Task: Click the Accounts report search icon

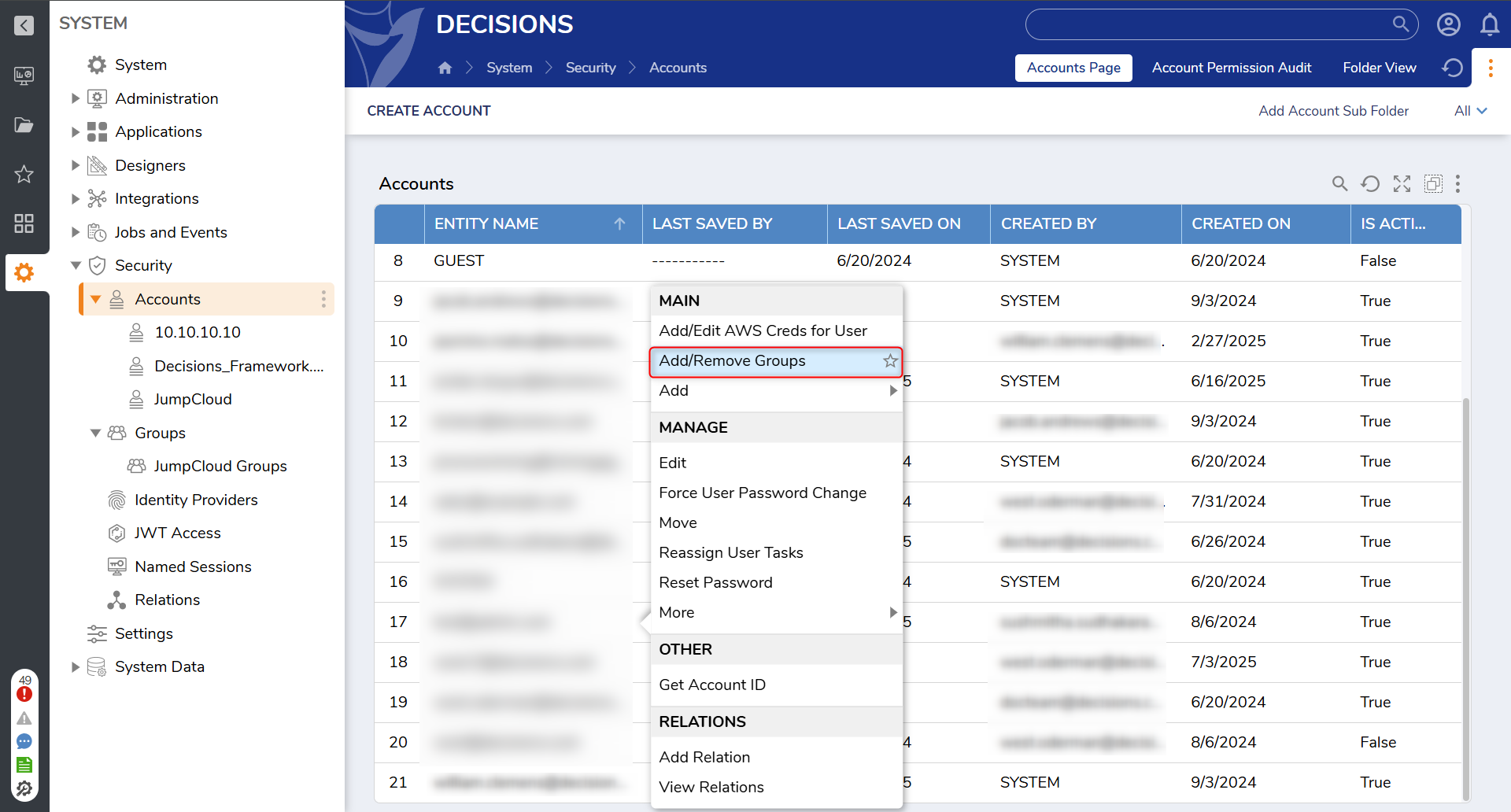Action: 1339,184
